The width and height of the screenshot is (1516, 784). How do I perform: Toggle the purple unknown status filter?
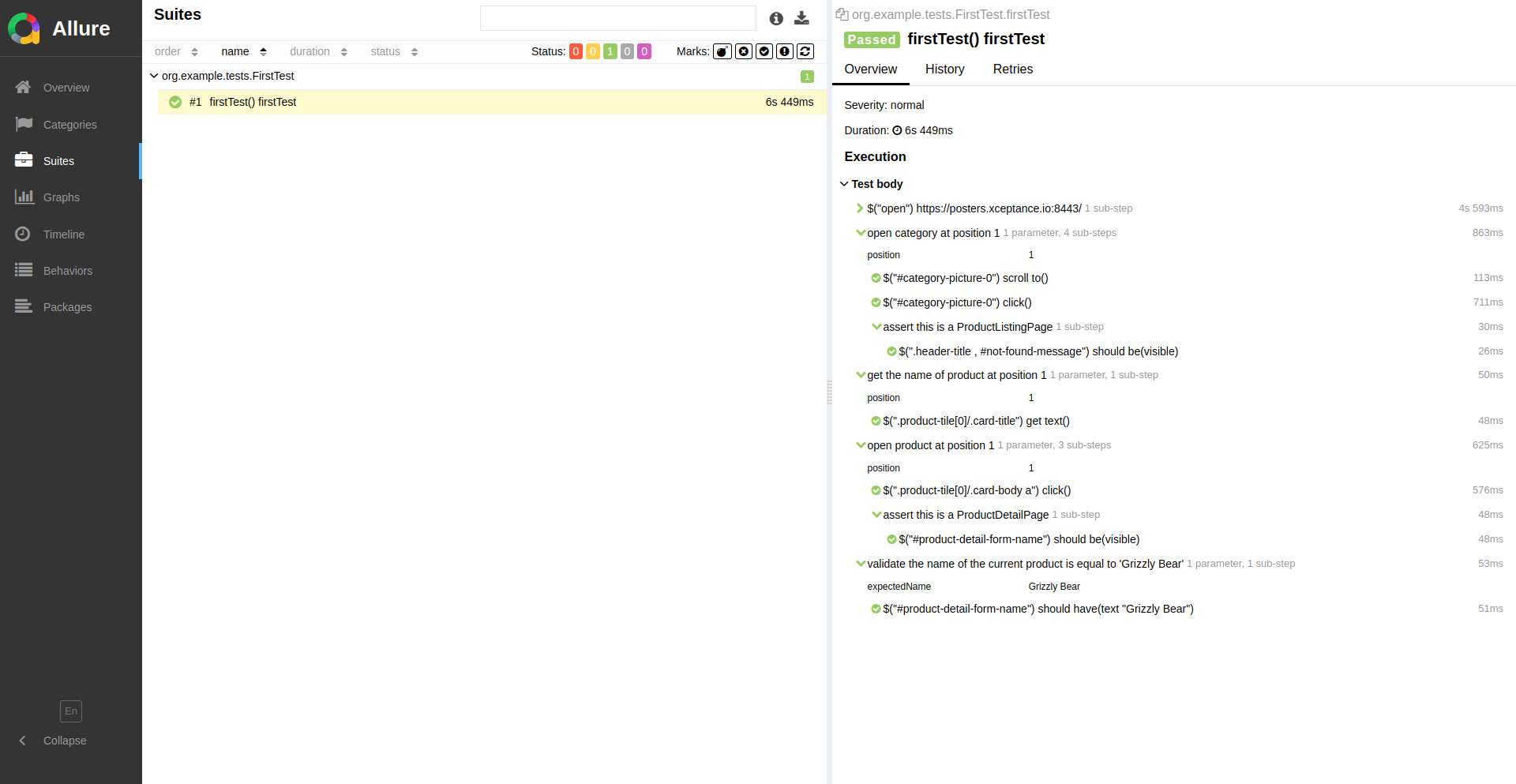644,51
